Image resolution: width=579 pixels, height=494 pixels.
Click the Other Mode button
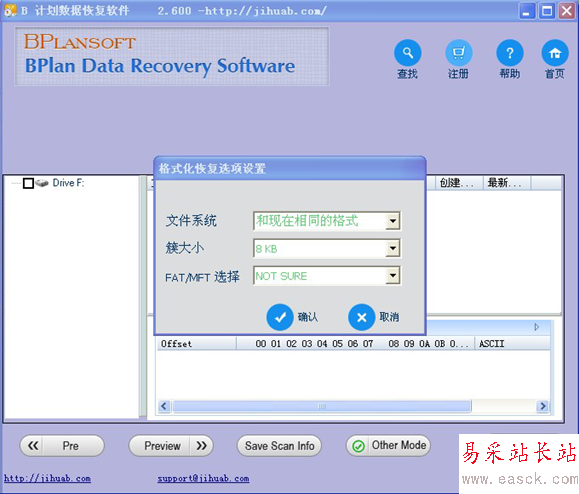point(388,446)
